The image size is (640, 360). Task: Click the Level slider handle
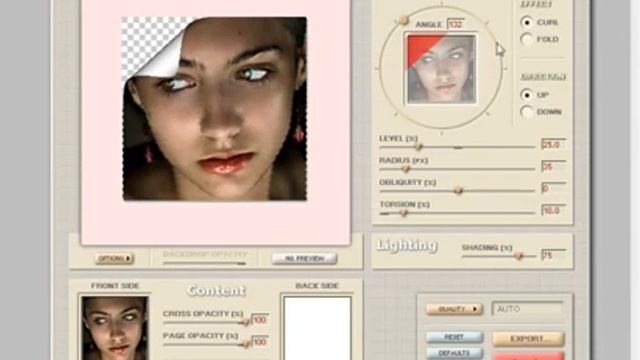(418, 147)
